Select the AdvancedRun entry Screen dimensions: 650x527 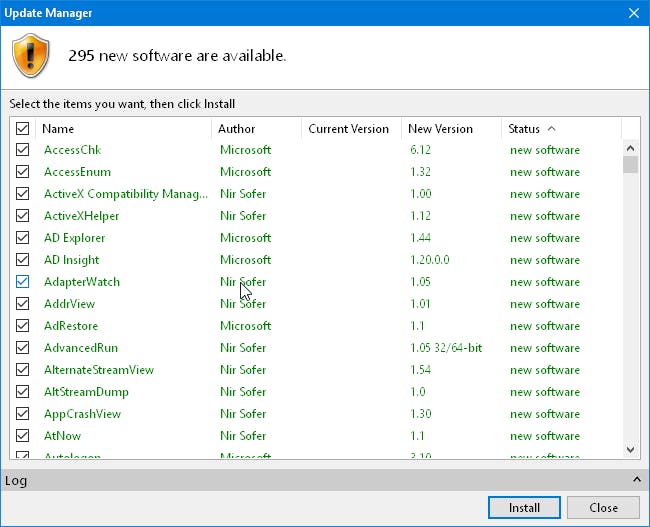click(81, 347)
